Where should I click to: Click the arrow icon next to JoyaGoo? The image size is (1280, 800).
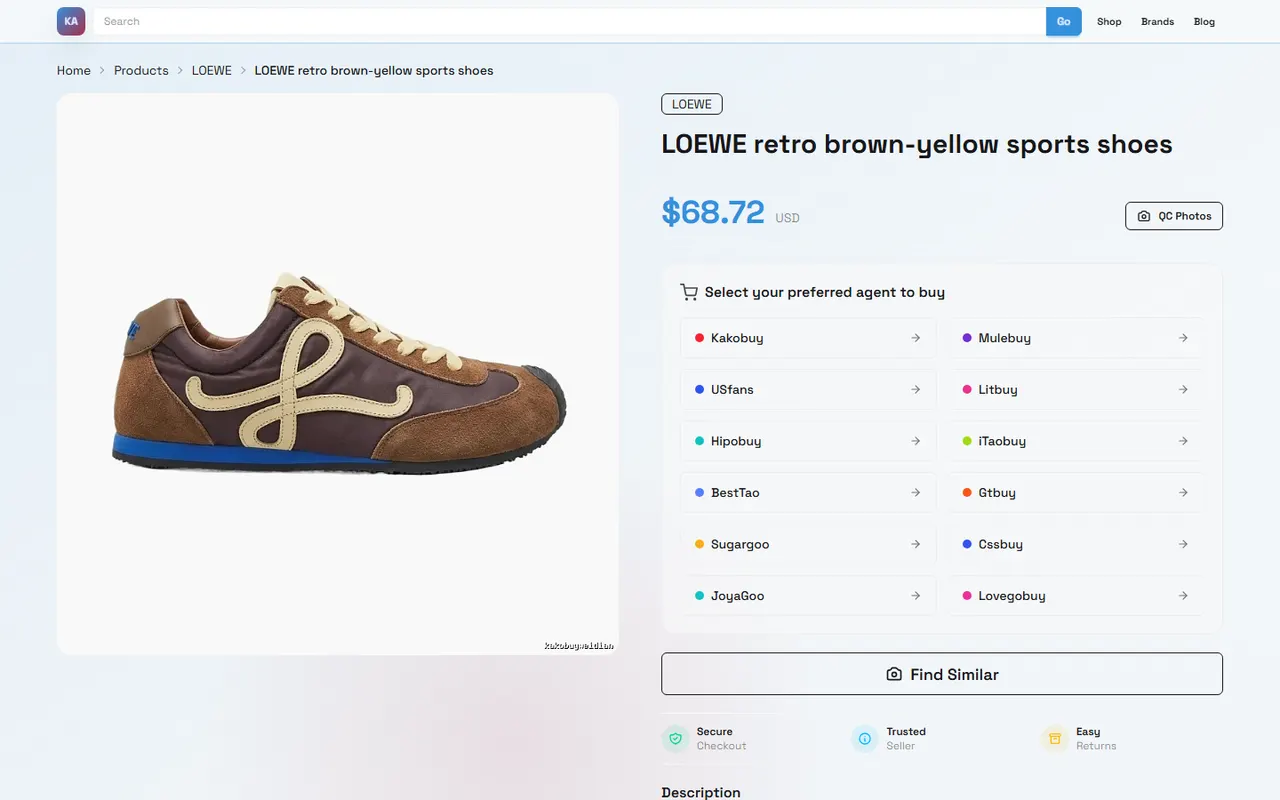point(915,596)
